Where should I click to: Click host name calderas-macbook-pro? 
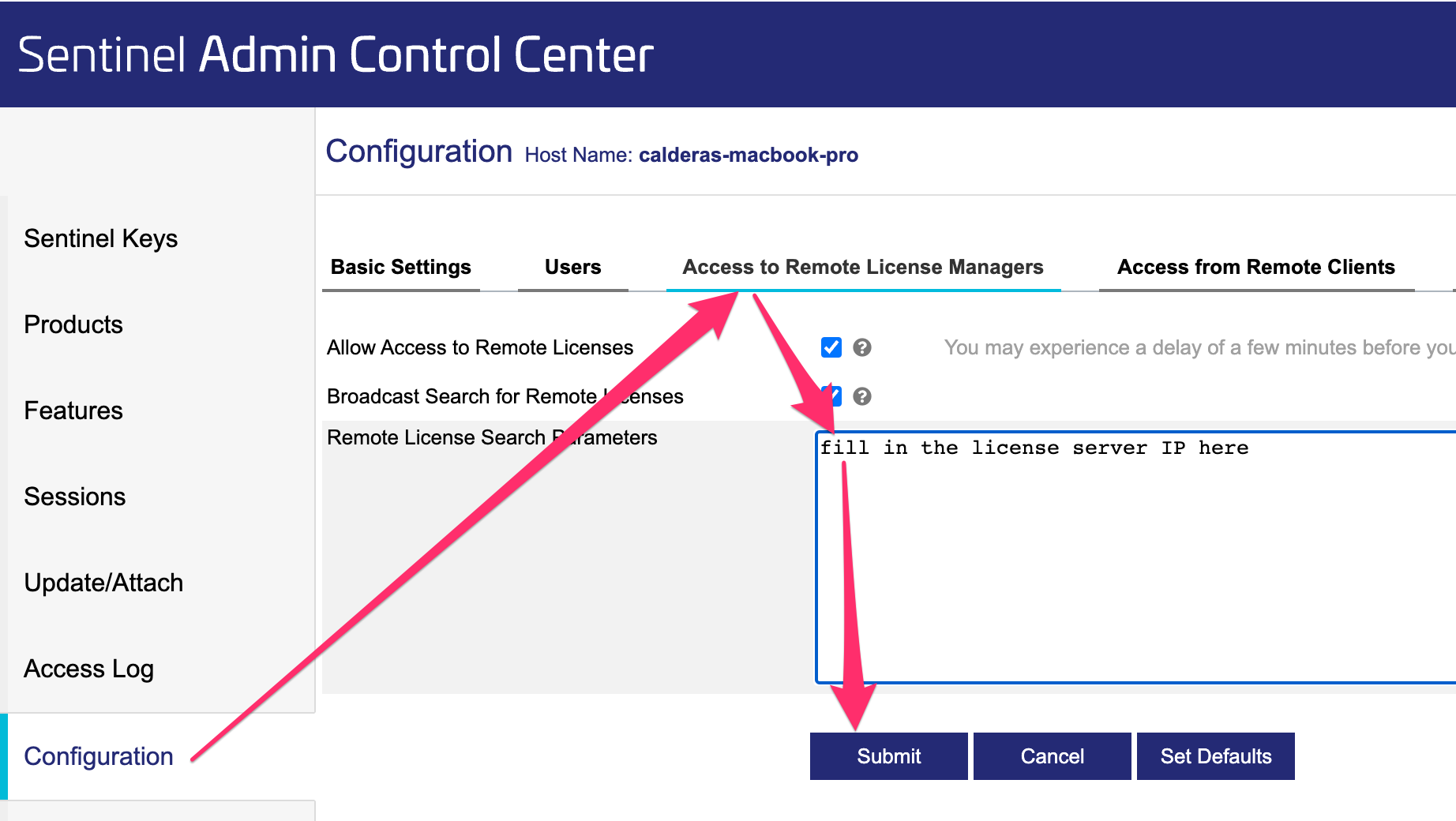pyautogui.click(x=749, y=155)
